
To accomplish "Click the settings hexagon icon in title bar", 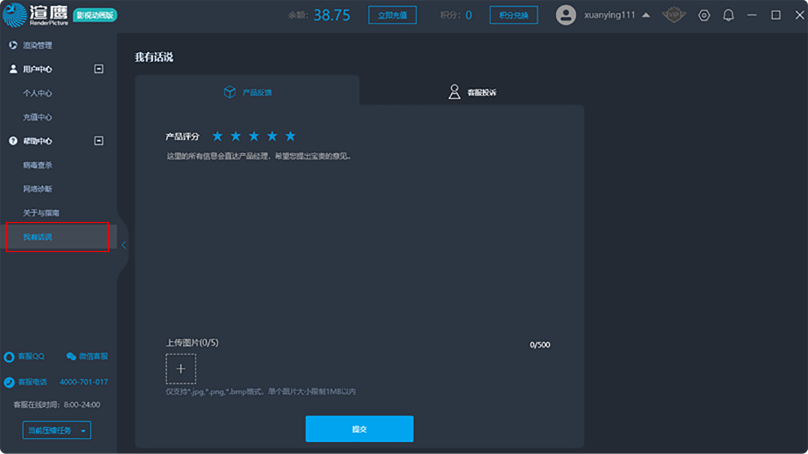I will 704,15.
